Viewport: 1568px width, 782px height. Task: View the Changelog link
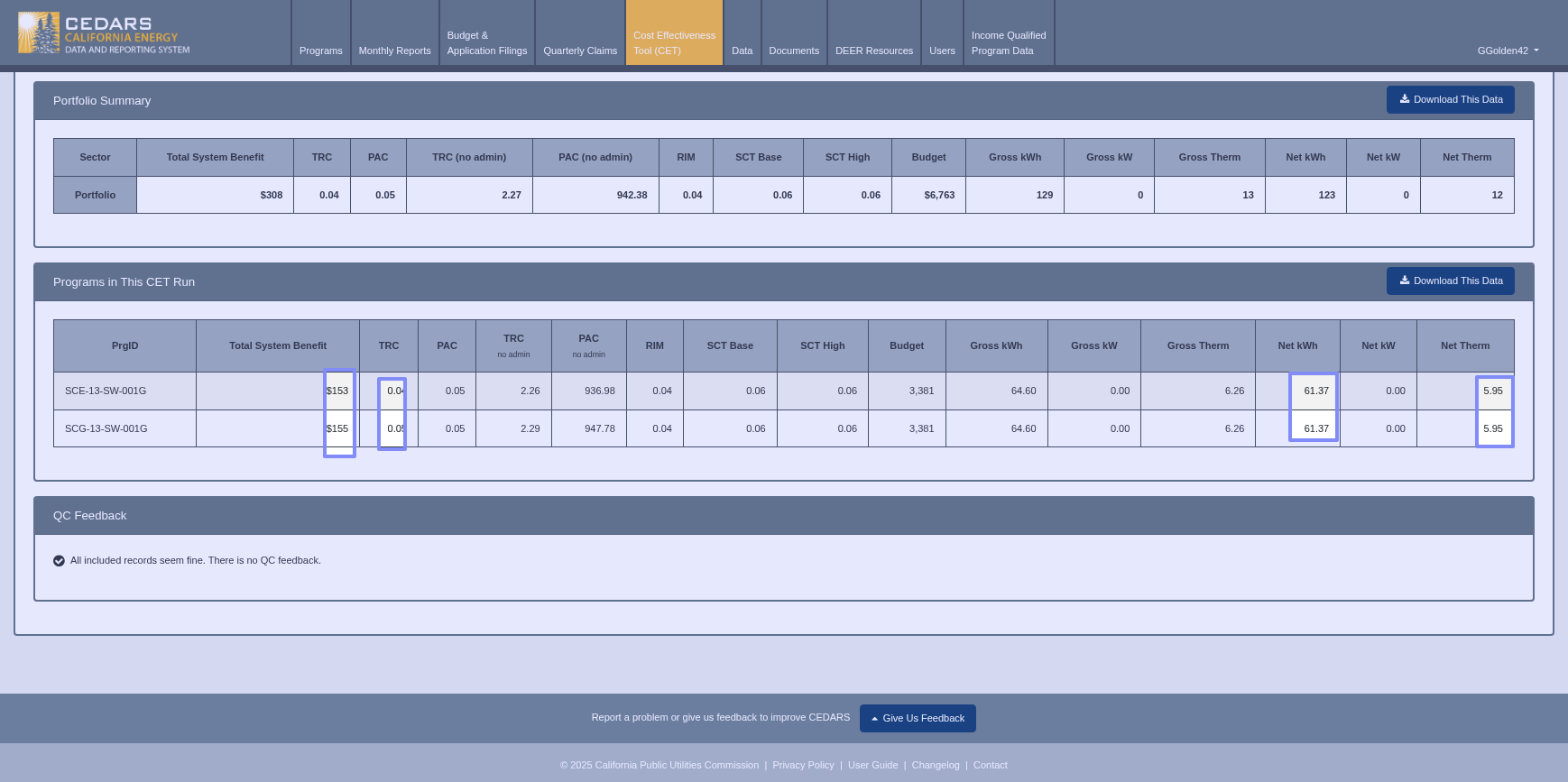(x=935, y=766)
